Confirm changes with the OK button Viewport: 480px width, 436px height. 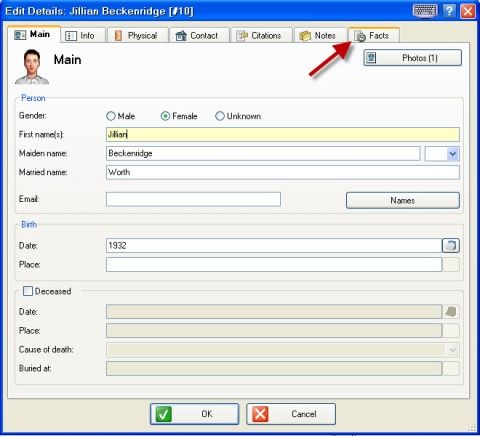point(194,414)
